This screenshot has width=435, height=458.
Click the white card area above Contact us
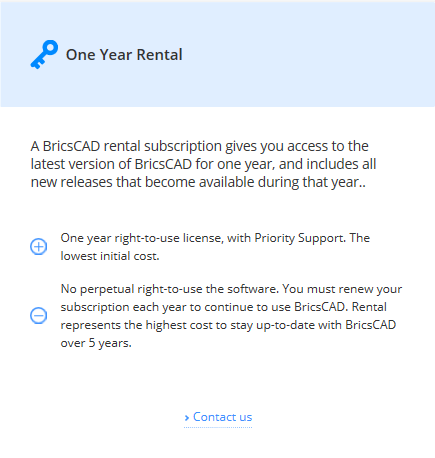click(x=217, y=380)
